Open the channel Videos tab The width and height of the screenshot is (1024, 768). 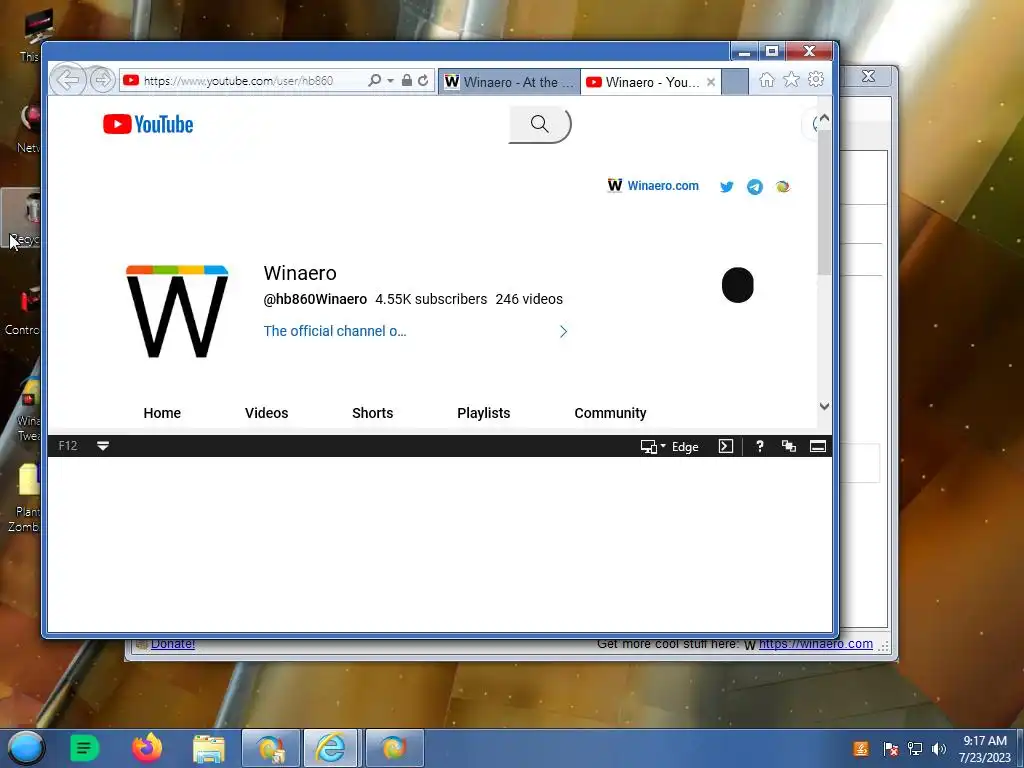[x=266, y=413]
